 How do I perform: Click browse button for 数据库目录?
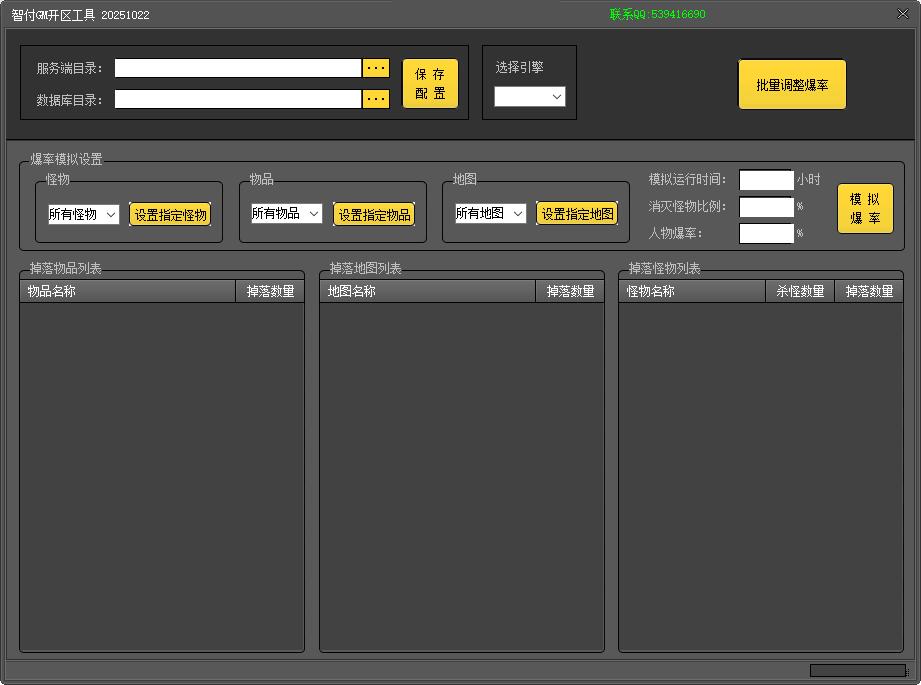375,99
